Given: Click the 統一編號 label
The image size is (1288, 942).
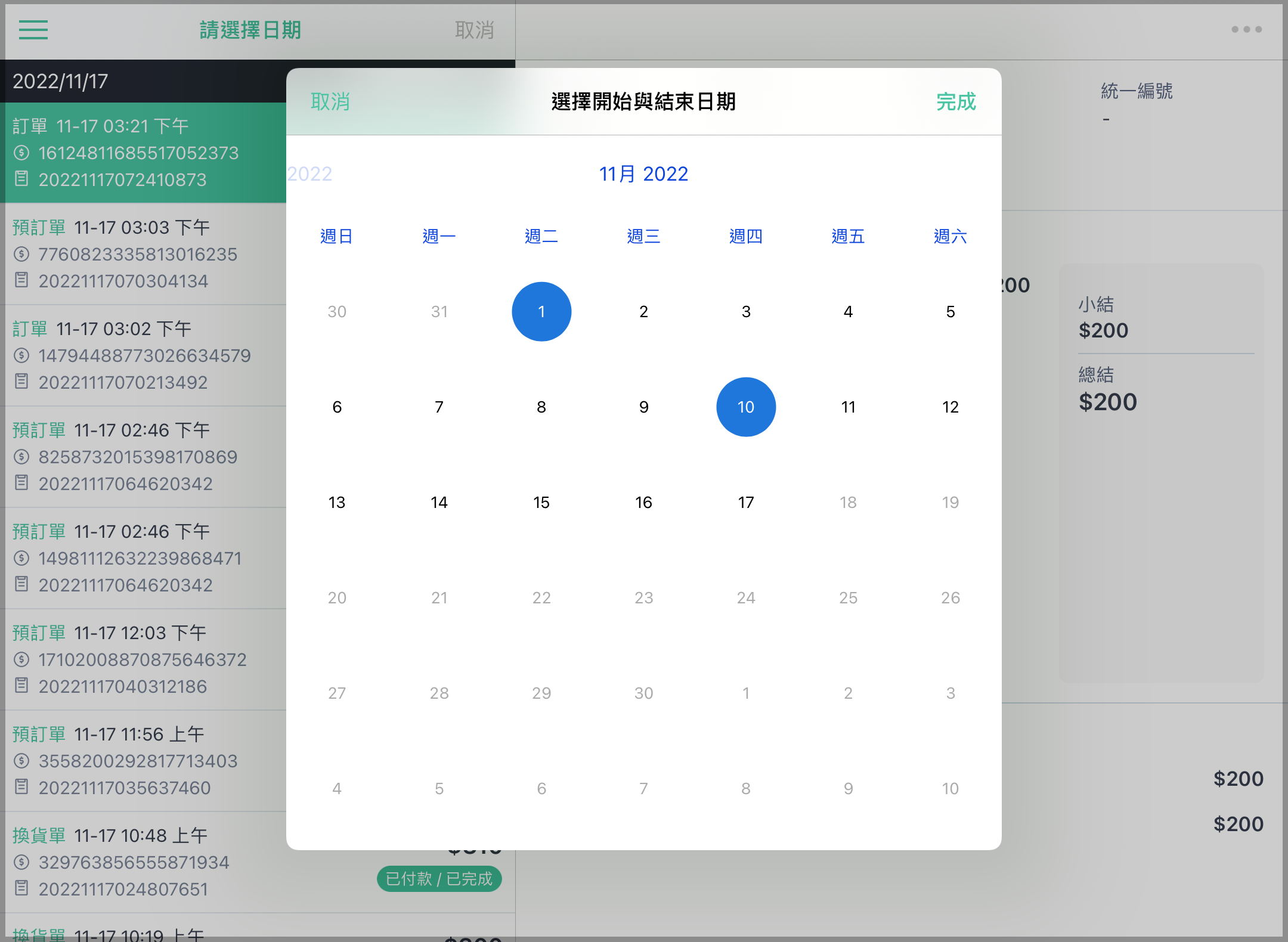Looking at the screenshot, I should click(1137, 91).
